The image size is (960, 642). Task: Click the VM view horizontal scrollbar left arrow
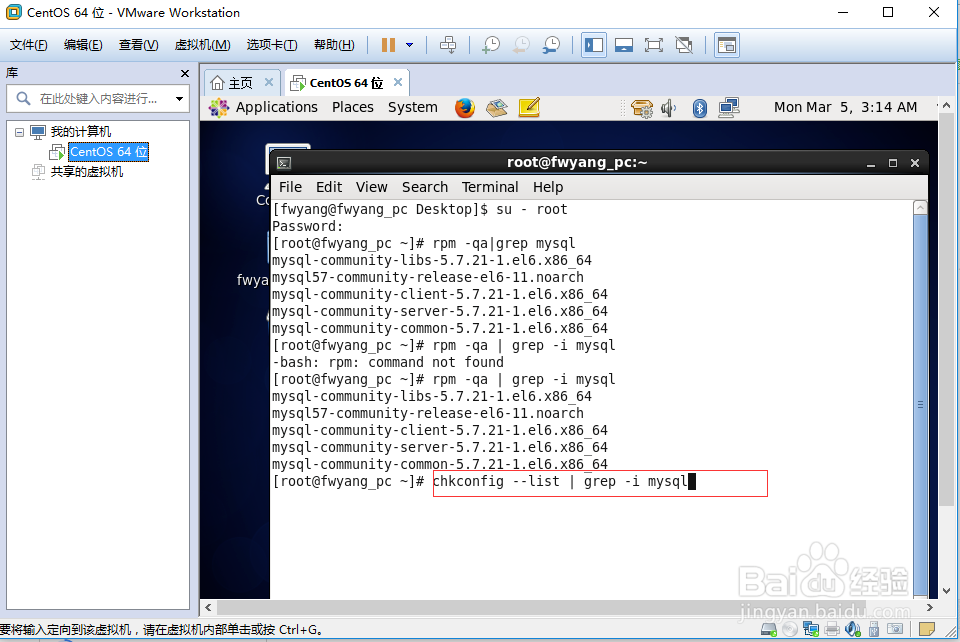click(208, 607)
